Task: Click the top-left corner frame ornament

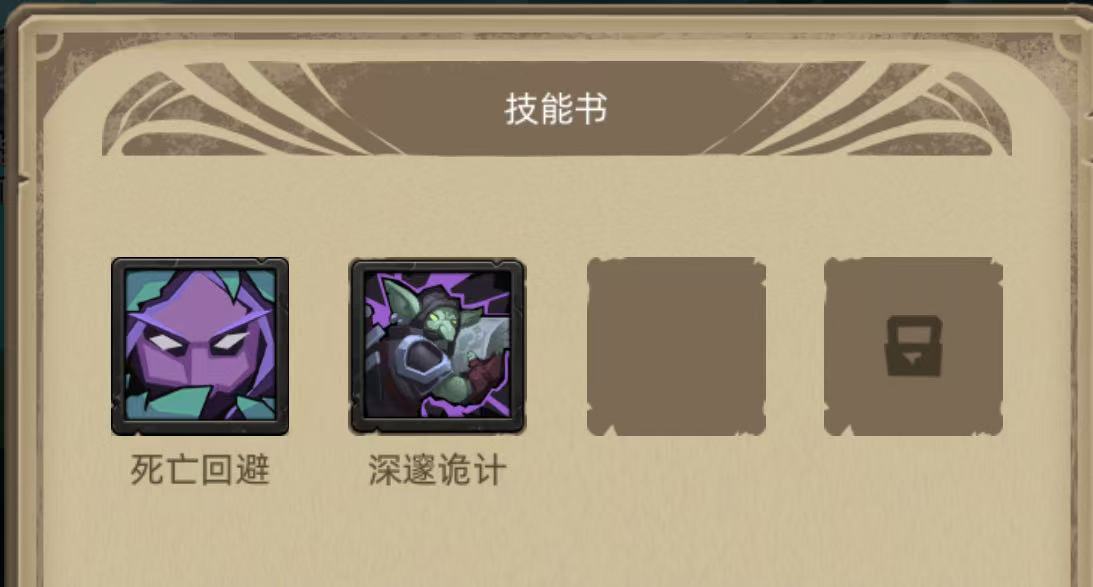Action: pos(49,45)
